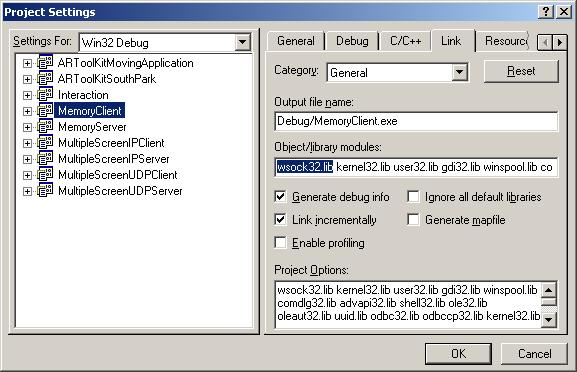577x372 pixels.
Task: Expand the Interaction tree node
Action: click(x=27, y=95)
